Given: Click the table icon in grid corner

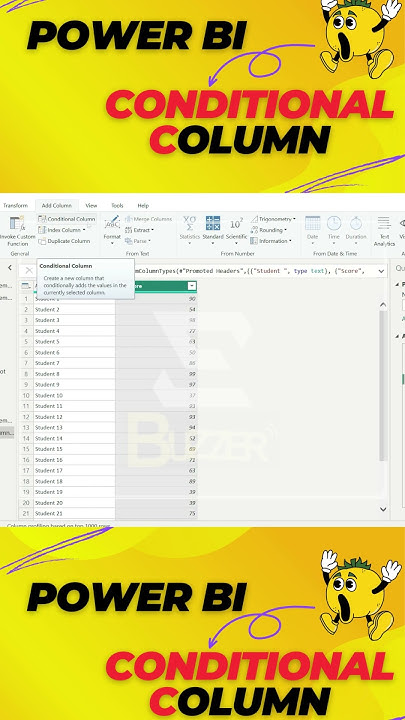Looking at the screenshot, I should coord(26,286).
